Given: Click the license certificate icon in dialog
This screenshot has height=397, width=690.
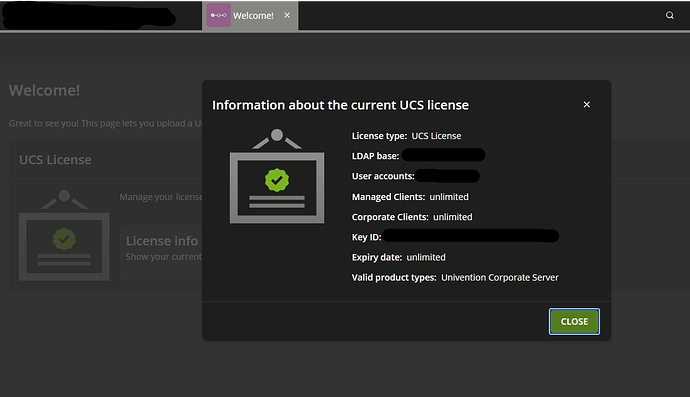Looking at the screenshot, I should 277,176.
